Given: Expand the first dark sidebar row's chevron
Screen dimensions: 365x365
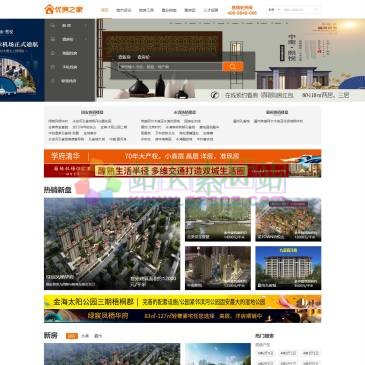Looking at the screenshot, I should coord(86,25).
